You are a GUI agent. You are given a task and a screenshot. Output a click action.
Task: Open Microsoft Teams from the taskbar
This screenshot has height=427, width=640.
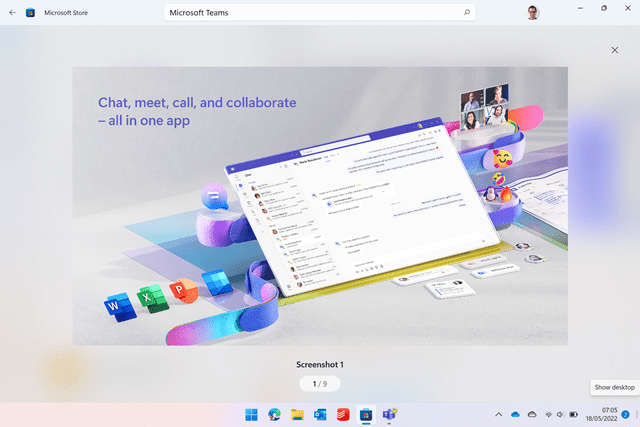click(x=389, y=415)
